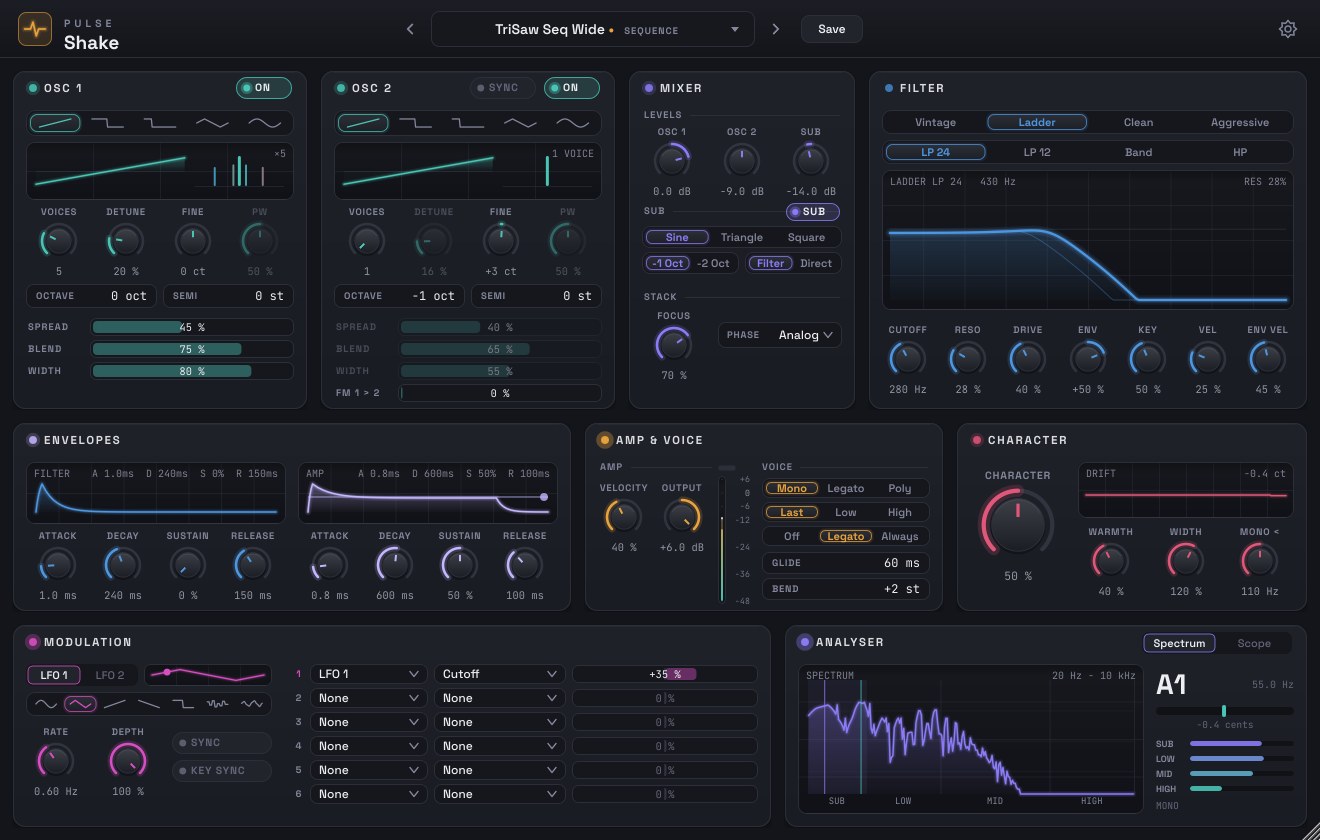Click the Save button
Screen dimensions: 1320x840
click(832, 29)
